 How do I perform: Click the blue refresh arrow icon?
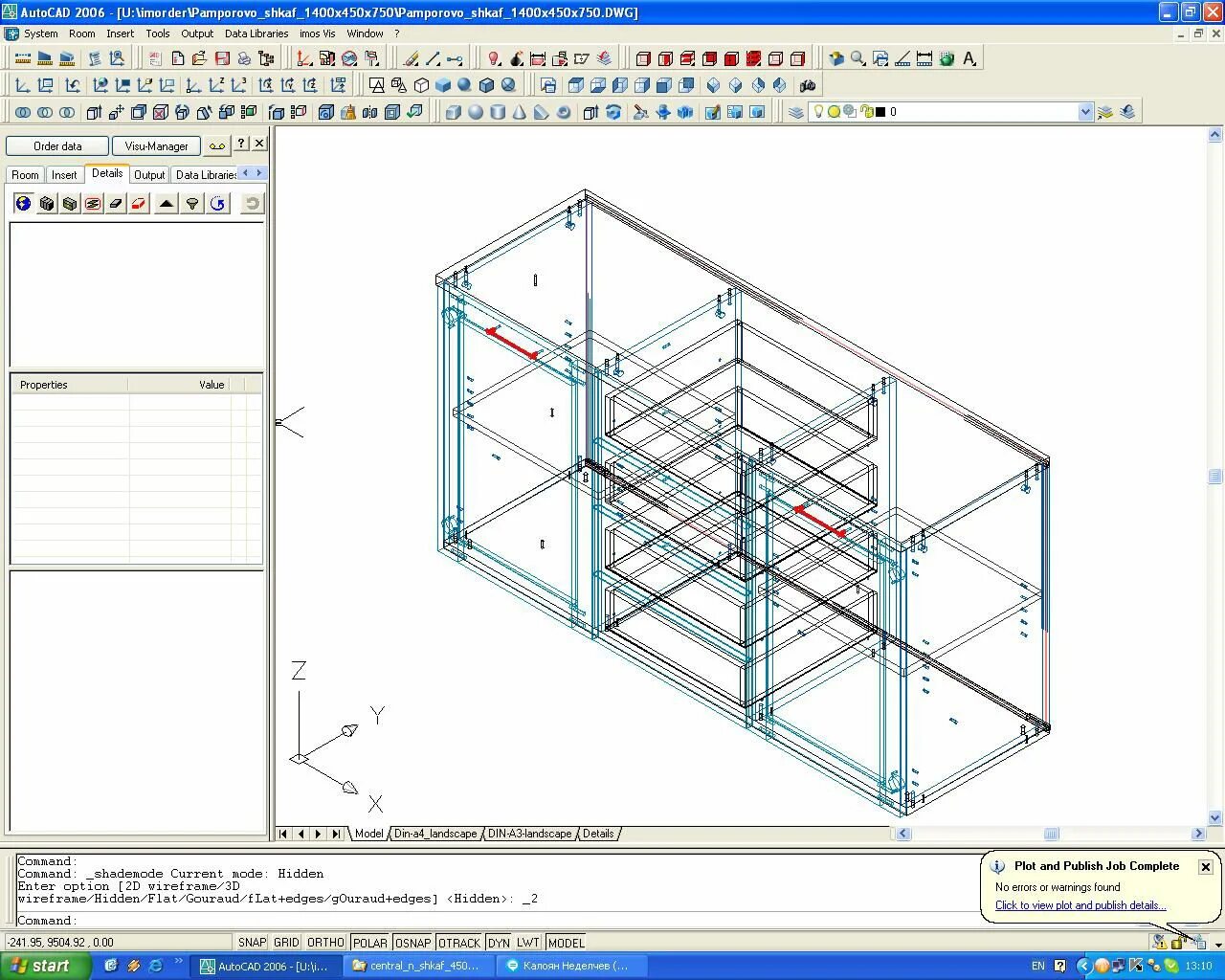coord(218,203)
